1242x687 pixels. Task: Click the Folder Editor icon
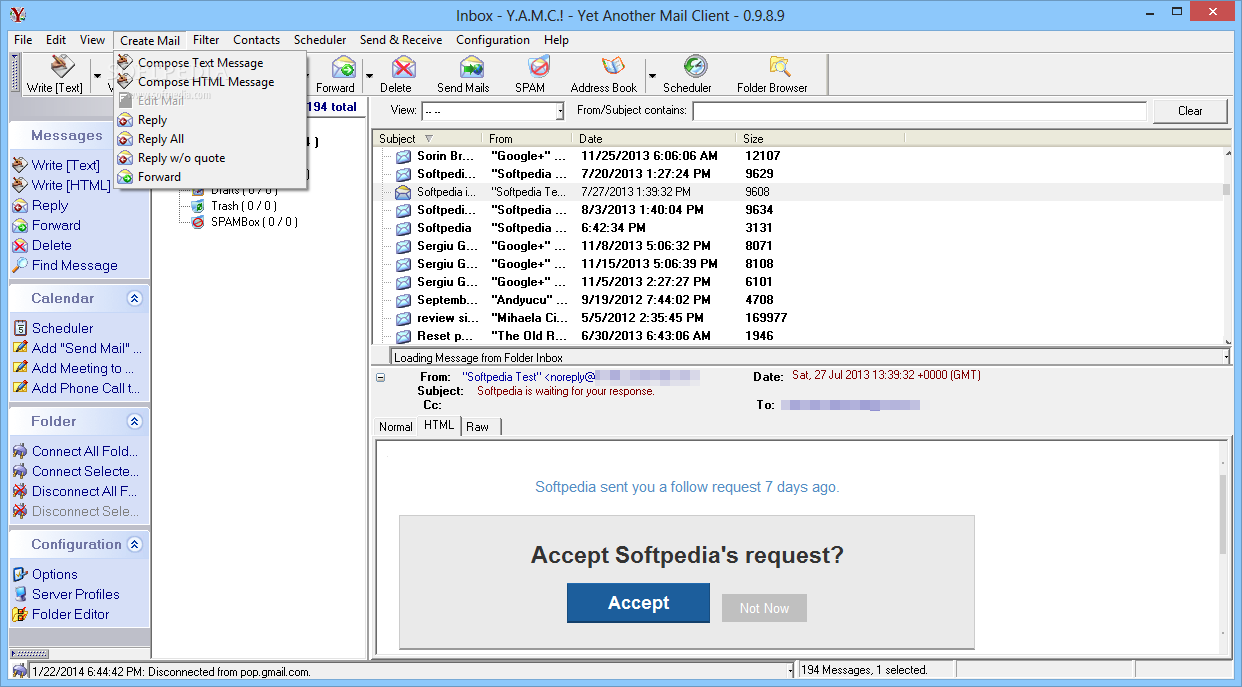tap(20, 614)
